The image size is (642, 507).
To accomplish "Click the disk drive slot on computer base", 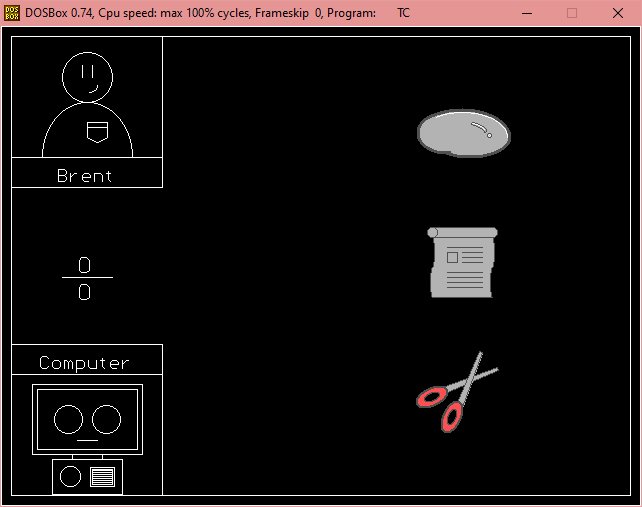I will tap(102, 477).
